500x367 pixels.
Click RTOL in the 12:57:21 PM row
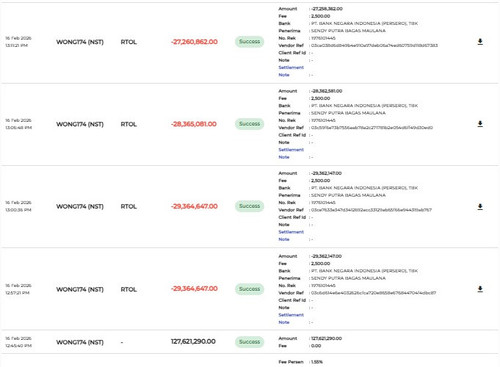129,289
